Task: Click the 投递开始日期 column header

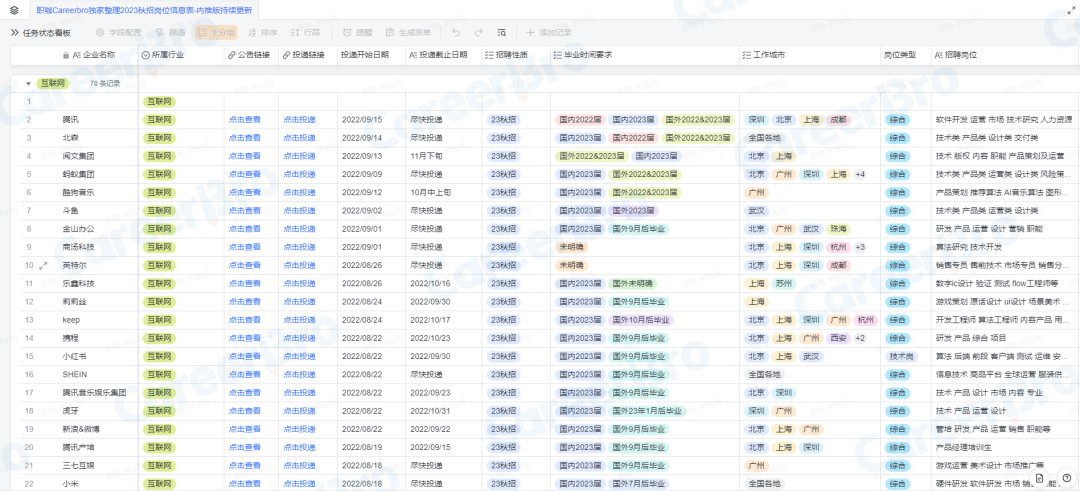Action: point(371,54)
